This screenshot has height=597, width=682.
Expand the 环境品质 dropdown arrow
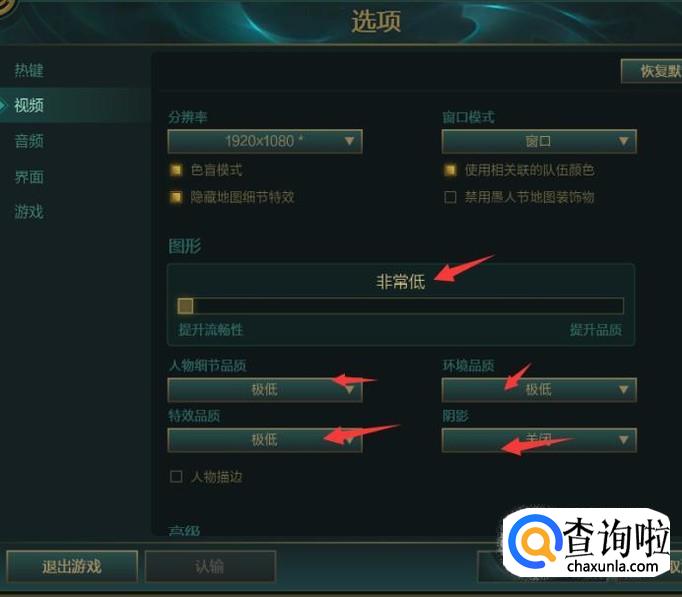pos(623,390)
